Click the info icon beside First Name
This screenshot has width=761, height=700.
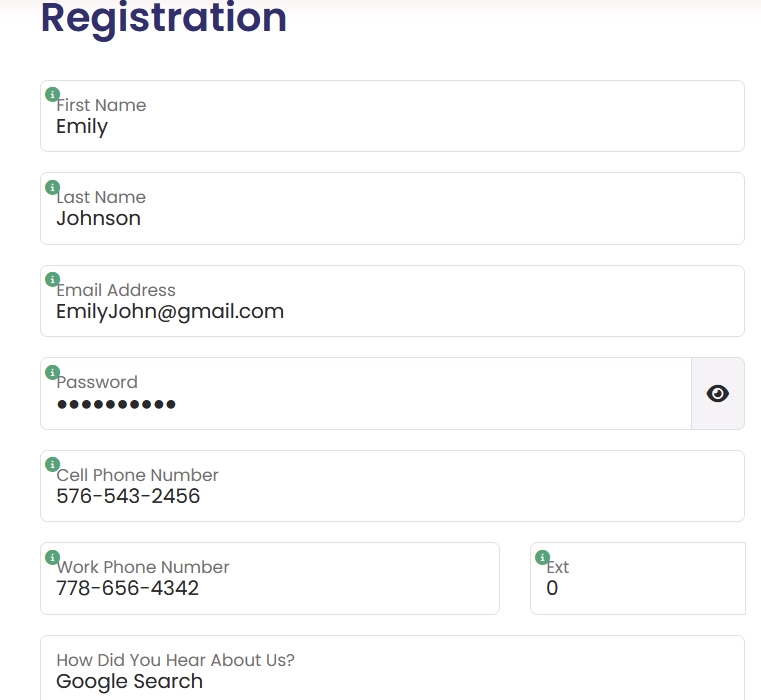[52, 94]
